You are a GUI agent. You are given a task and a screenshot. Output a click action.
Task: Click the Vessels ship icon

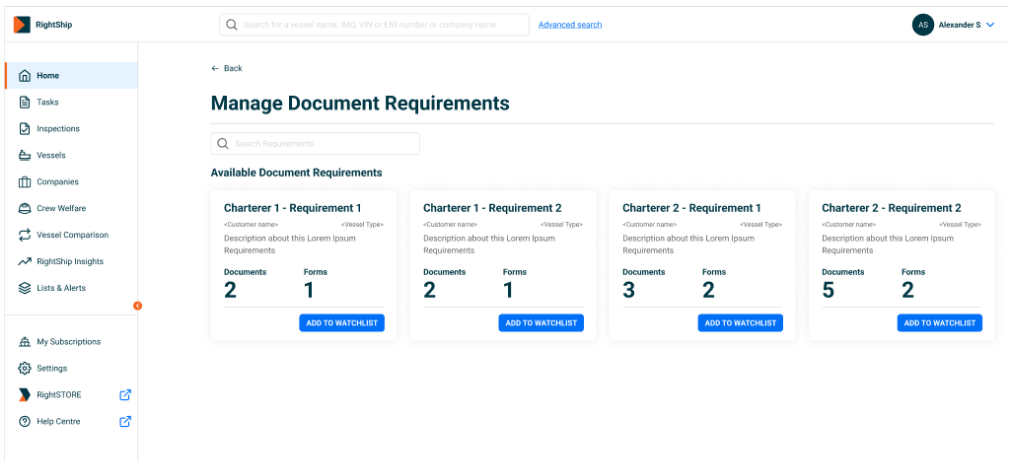[25, 155]
